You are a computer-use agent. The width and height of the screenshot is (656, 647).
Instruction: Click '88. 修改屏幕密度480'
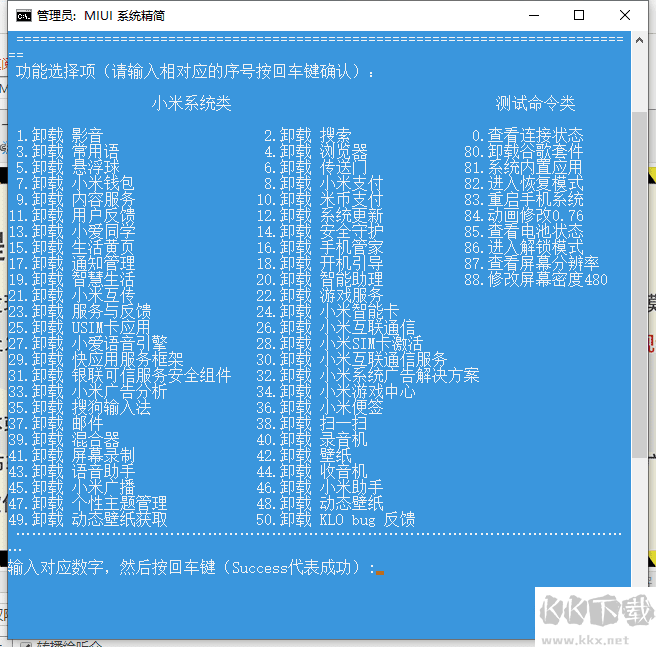pyautogui.click(x=536, y=280)
